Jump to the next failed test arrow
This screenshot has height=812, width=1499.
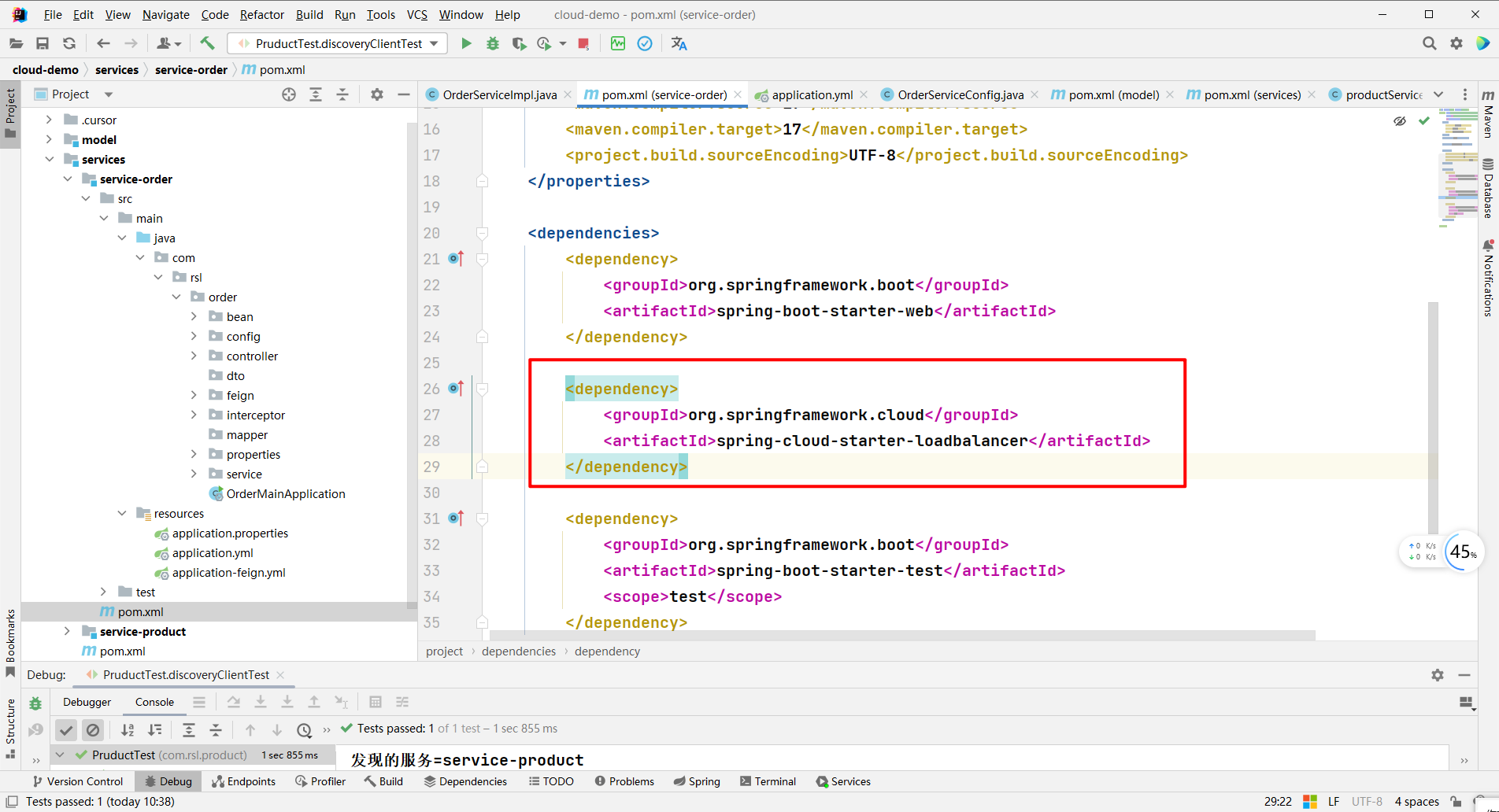point(277,730)
